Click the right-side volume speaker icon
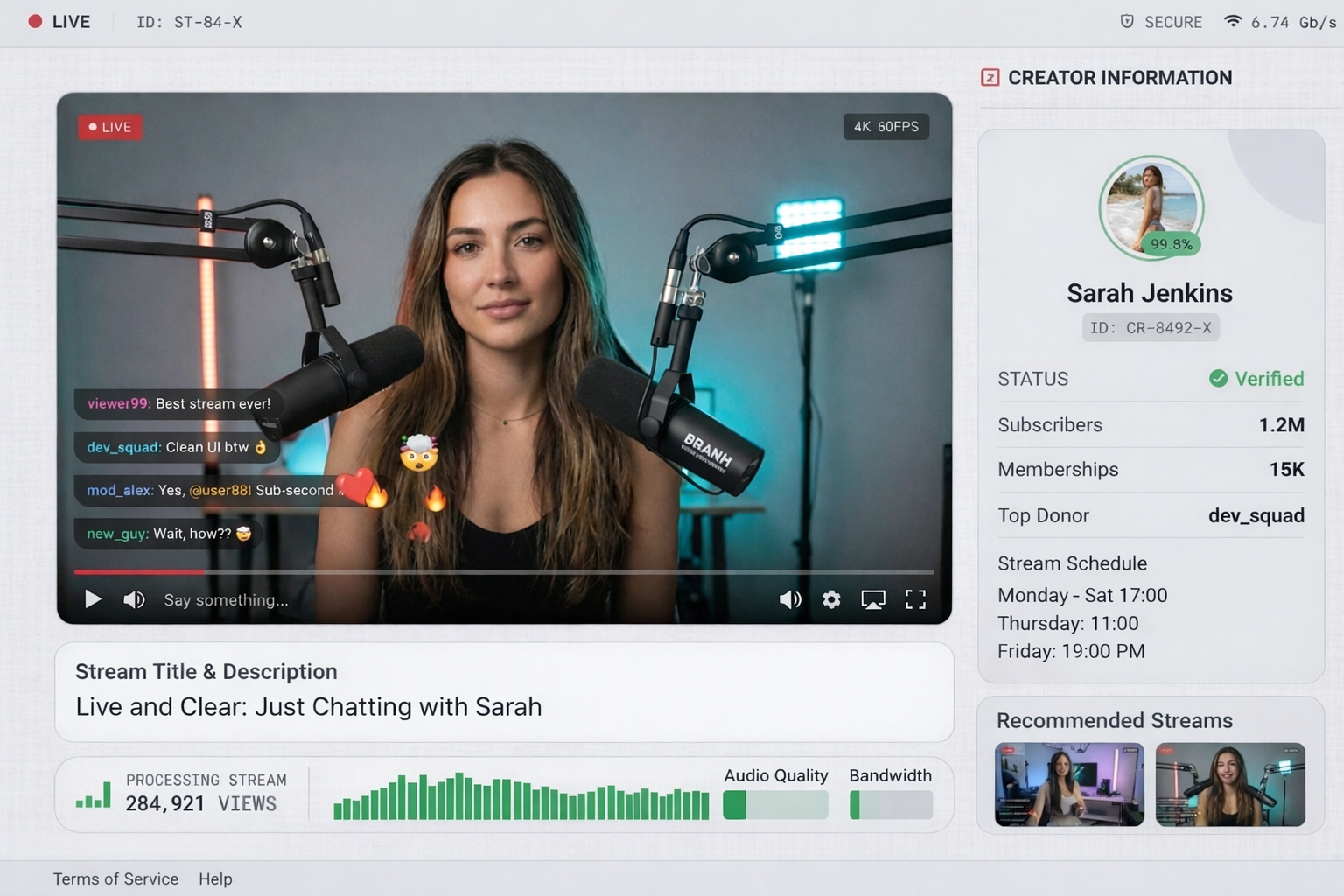This screenshot has height=896, width=1344. coord(790,599)
